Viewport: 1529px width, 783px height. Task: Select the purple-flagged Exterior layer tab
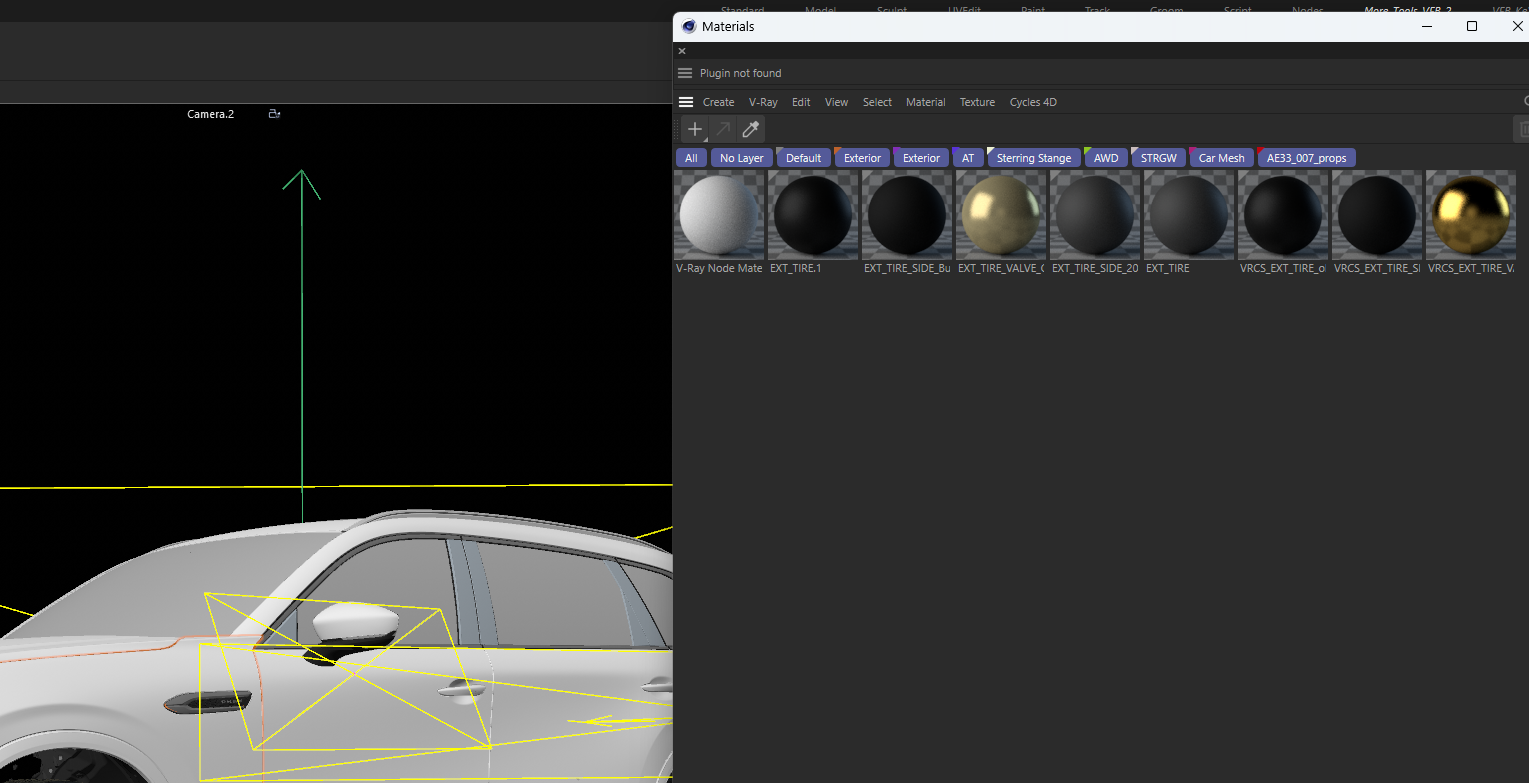[921, 158]
